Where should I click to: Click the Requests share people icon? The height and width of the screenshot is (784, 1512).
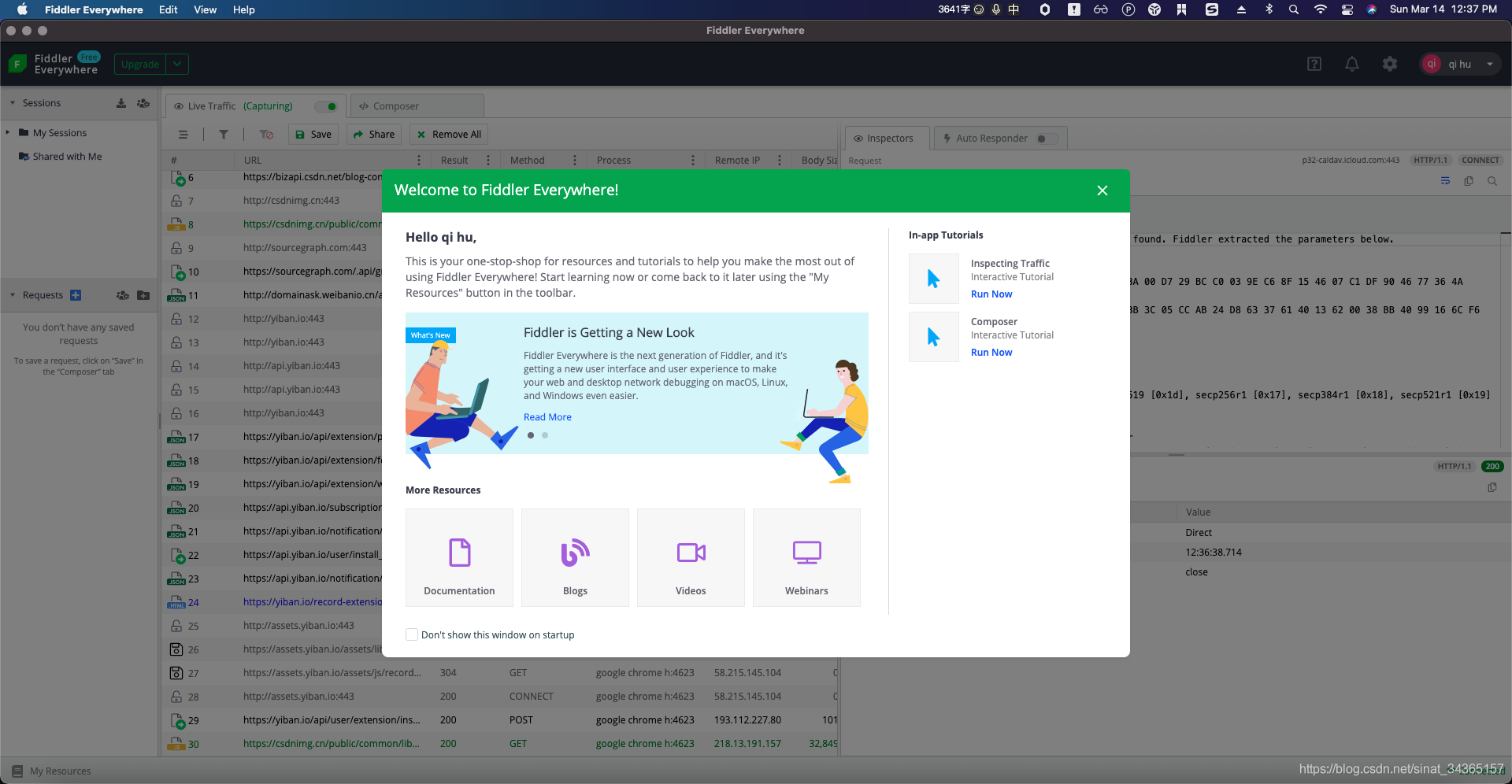point(123,295)
